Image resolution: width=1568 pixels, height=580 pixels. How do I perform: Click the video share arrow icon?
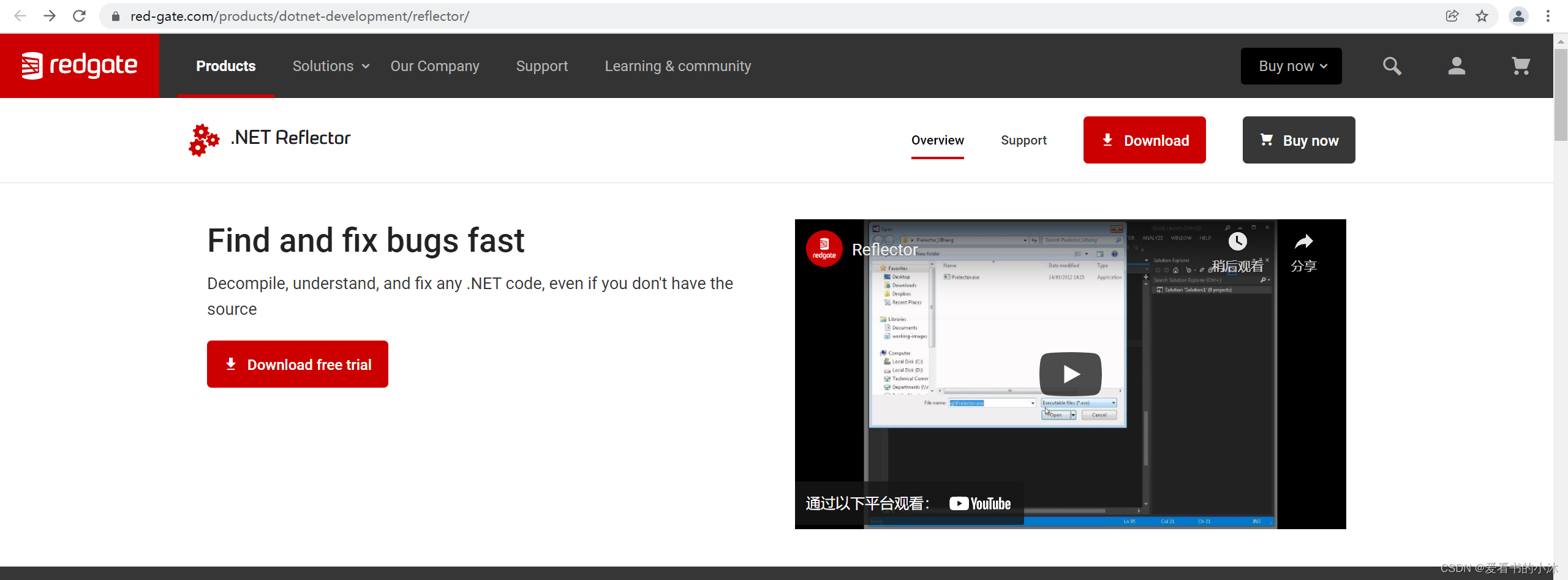(x=1303, y=241)
